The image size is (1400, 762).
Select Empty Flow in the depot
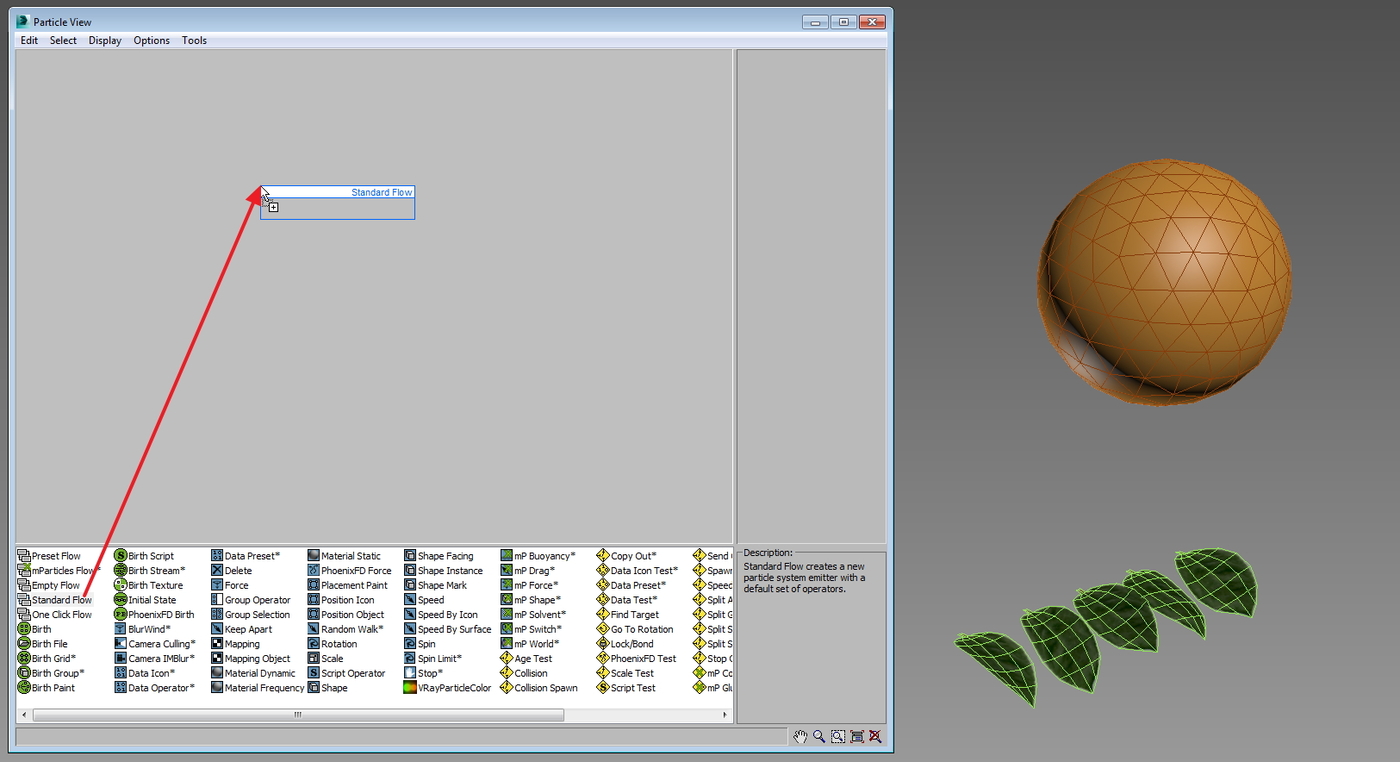point(48,585)
